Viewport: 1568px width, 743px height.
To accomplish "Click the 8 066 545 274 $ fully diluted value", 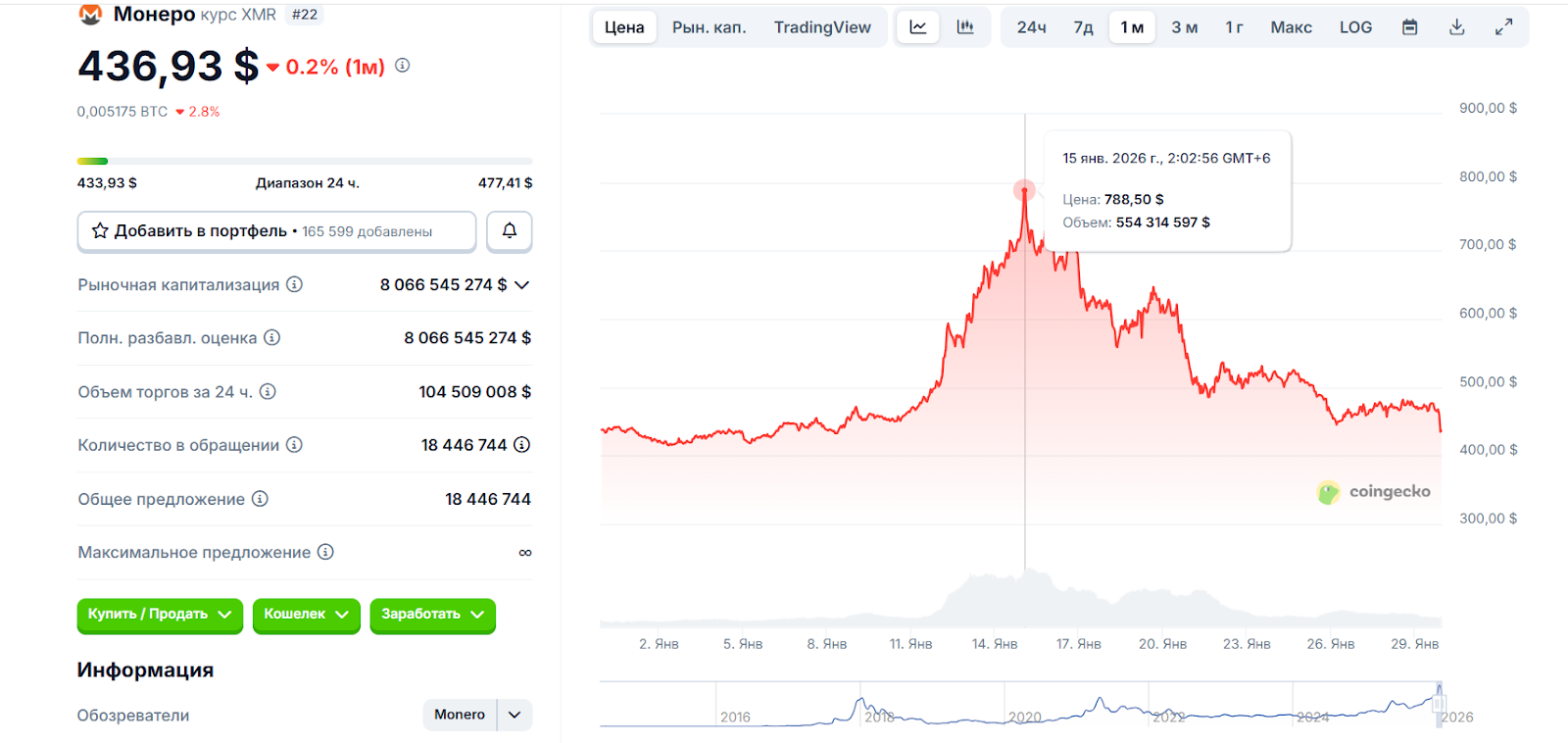I will point(467,338).
